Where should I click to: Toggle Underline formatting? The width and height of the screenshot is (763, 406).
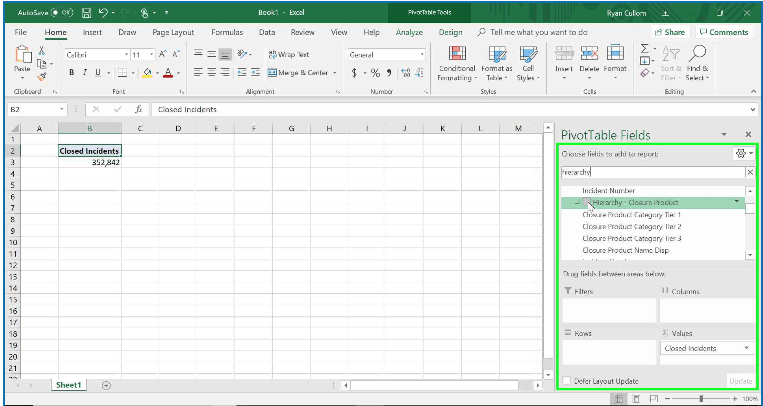coord(98,73)
